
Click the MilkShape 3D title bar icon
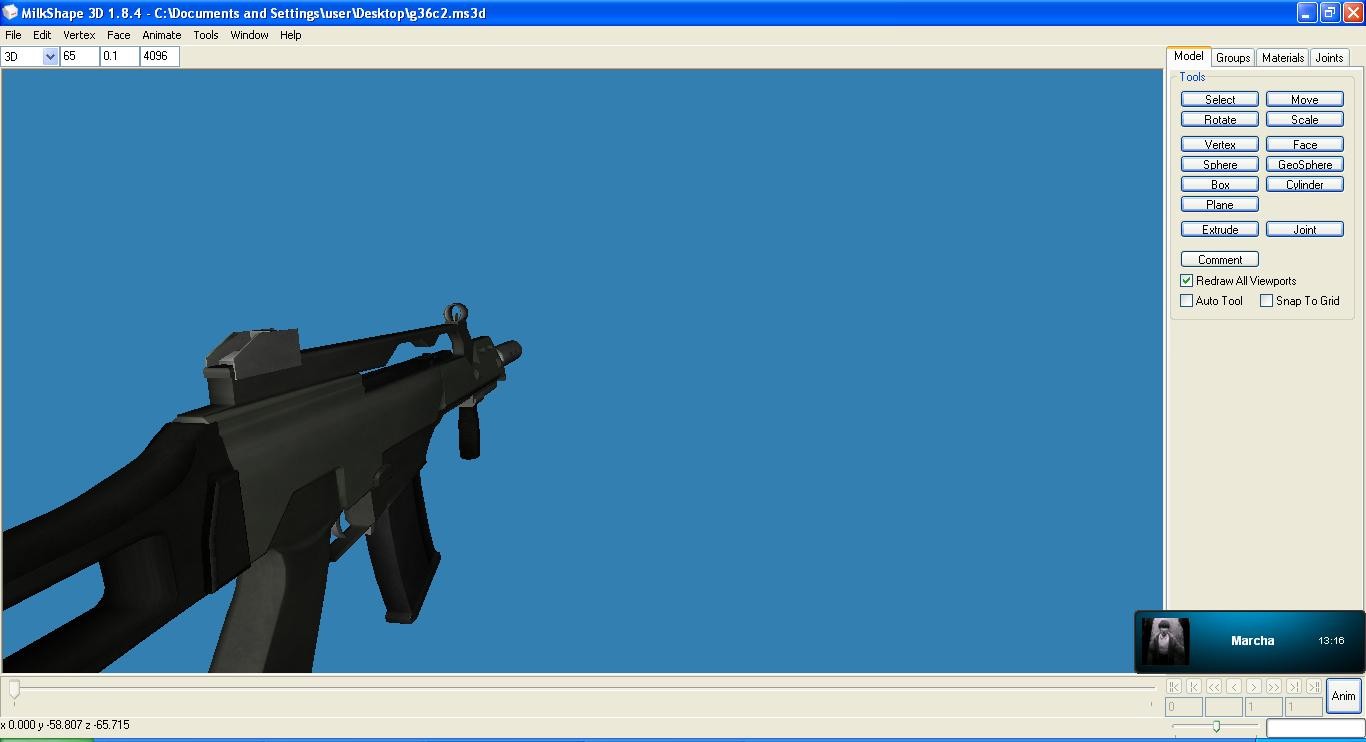click(x=10, y=13)
